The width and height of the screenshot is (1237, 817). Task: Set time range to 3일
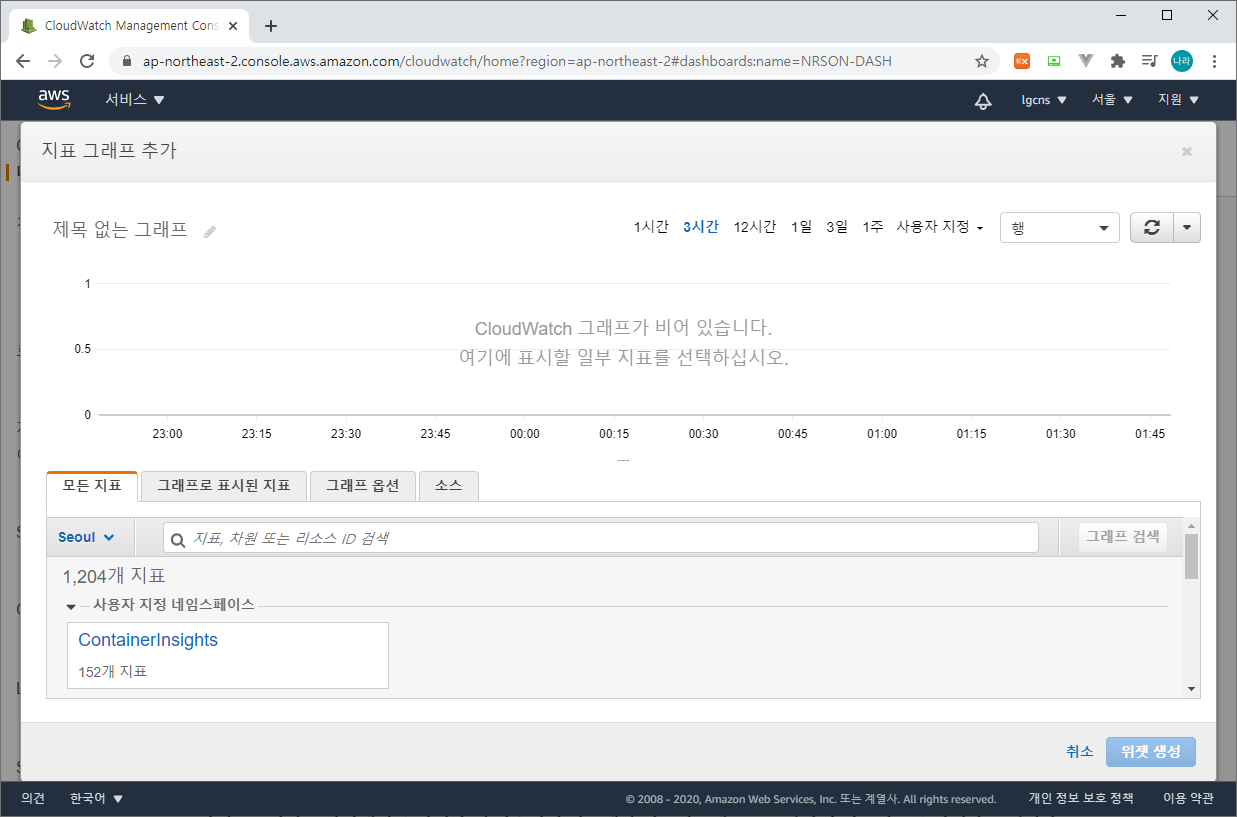pyautogui.click(x=837, y=227)
